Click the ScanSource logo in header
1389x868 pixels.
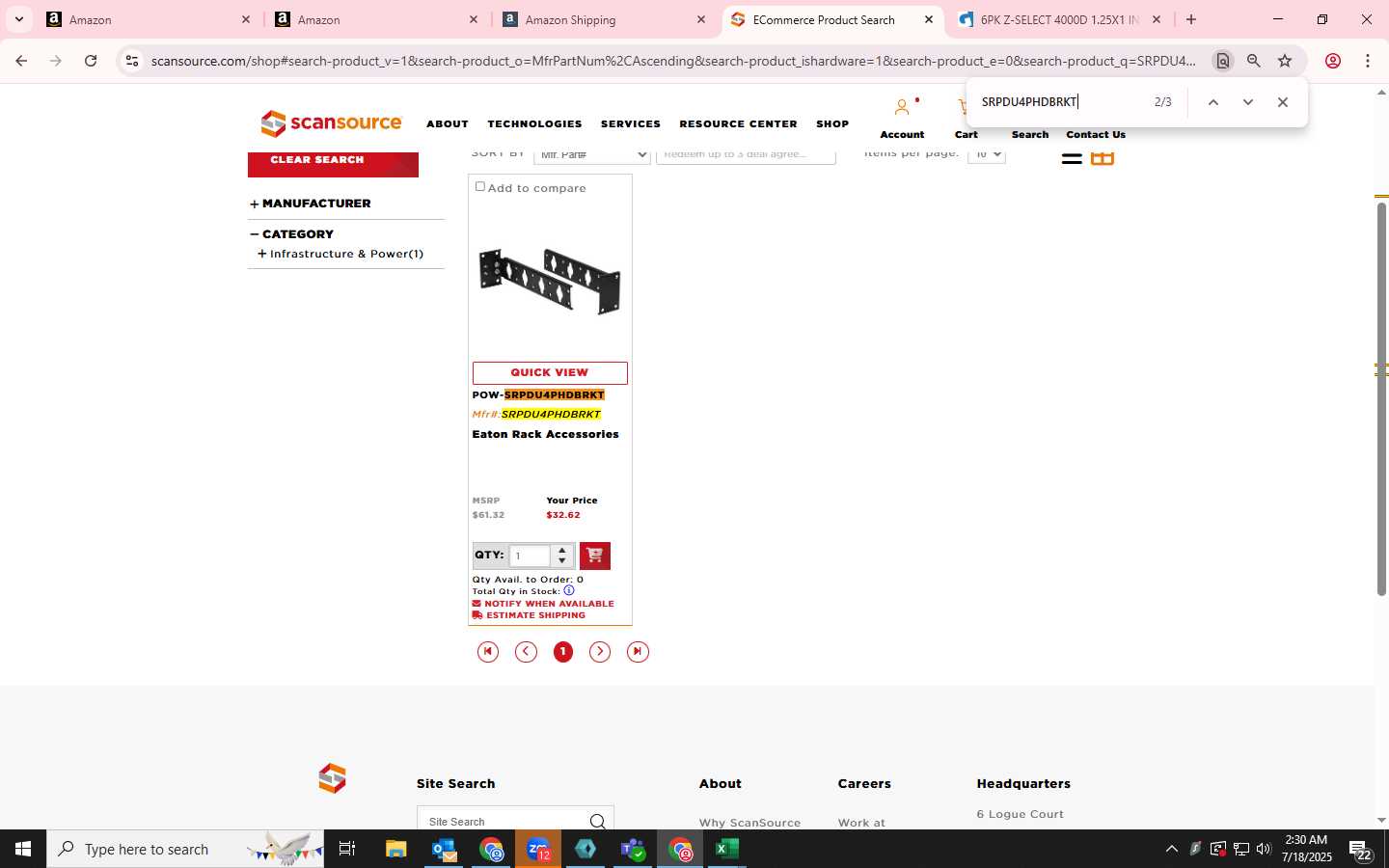tap(331, 123)
